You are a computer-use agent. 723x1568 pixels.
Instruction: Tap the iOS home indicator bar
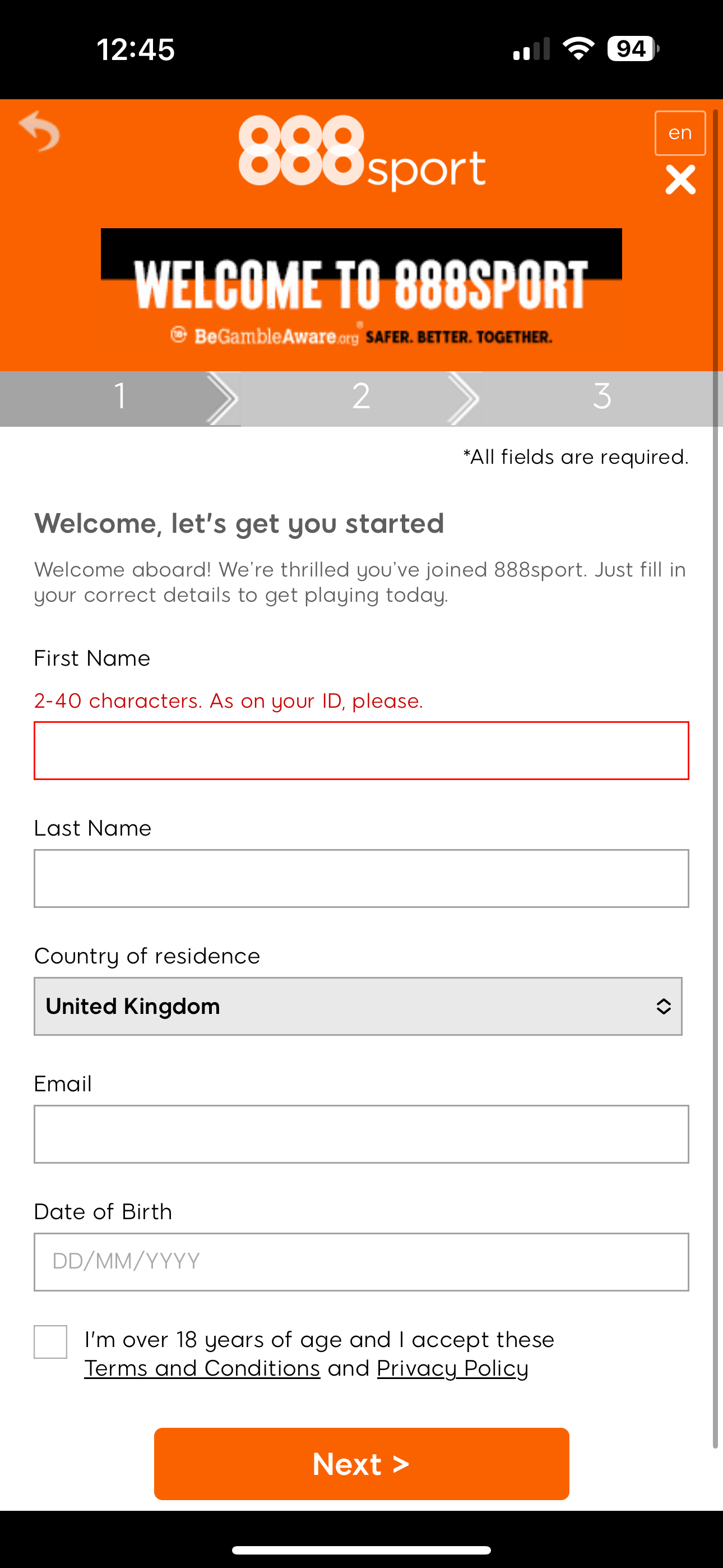(x=361, y=1549)
